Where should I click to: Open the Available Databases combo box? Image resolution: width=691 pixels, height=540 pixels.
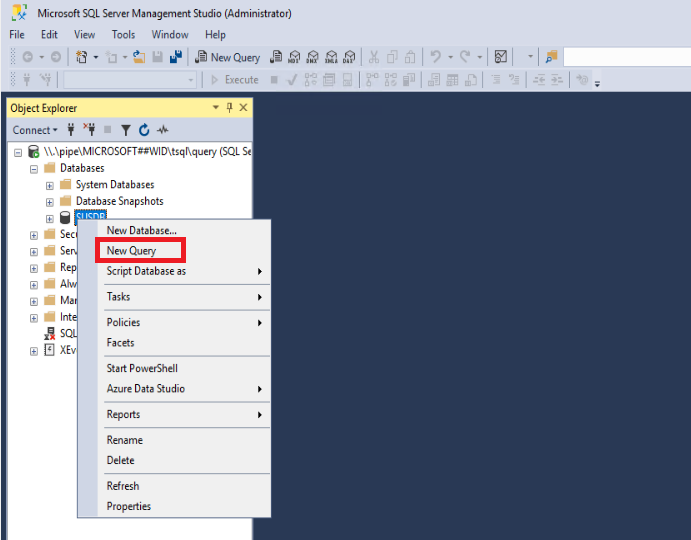pos(130,80)
